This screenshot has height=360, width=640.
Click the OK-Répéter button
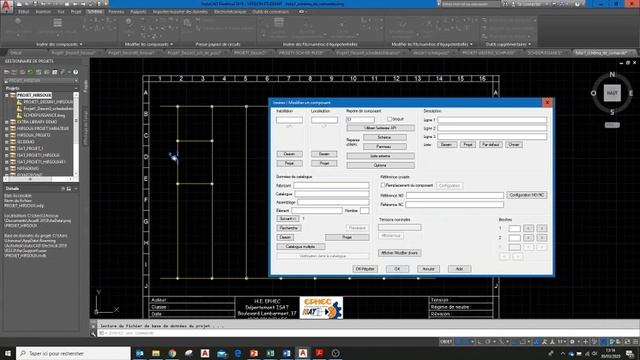tap(365, 269)
